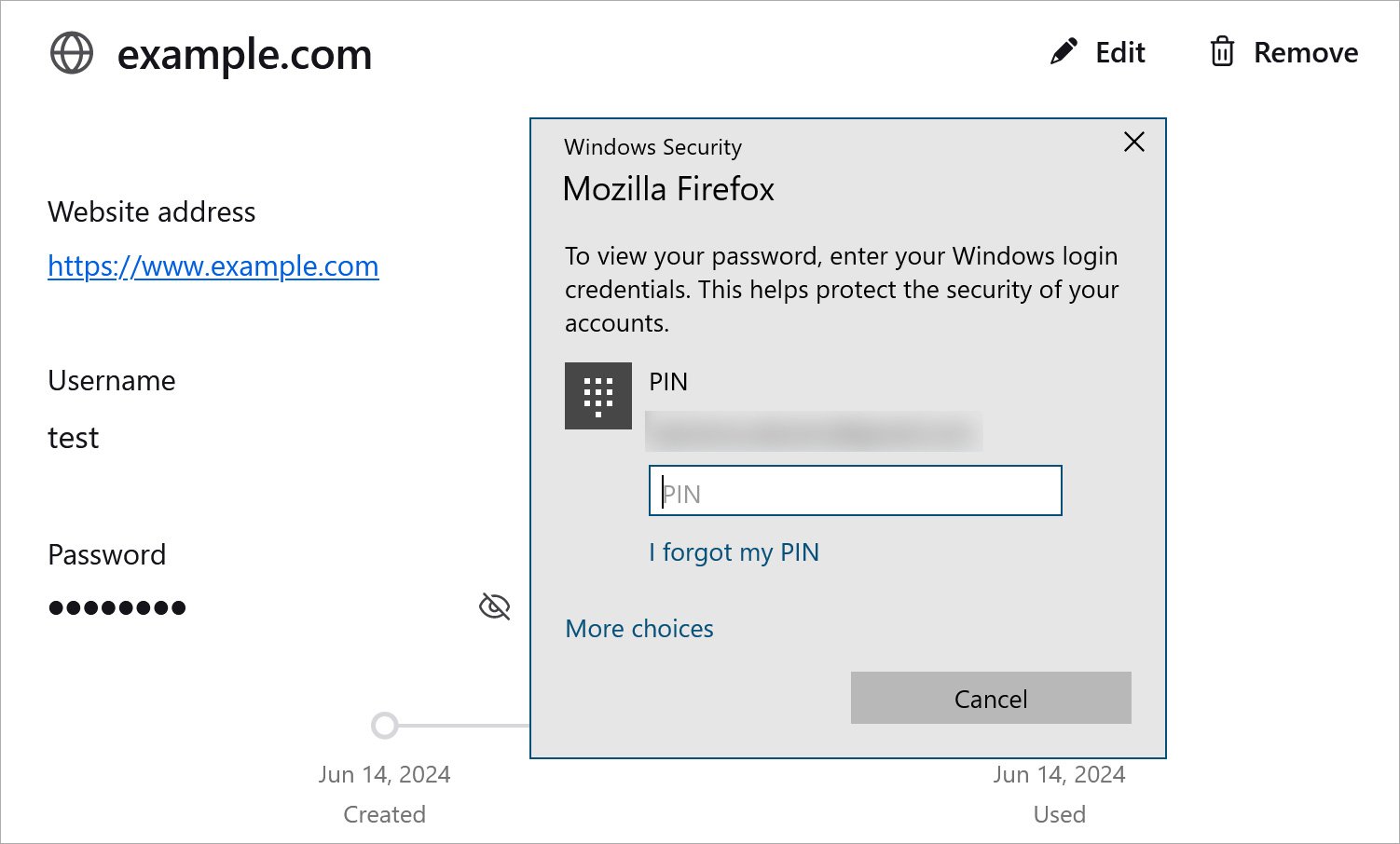Open the I forgot my PIN link
The height and width of the screenshot is (844, 1400).
tap(734, 552)
